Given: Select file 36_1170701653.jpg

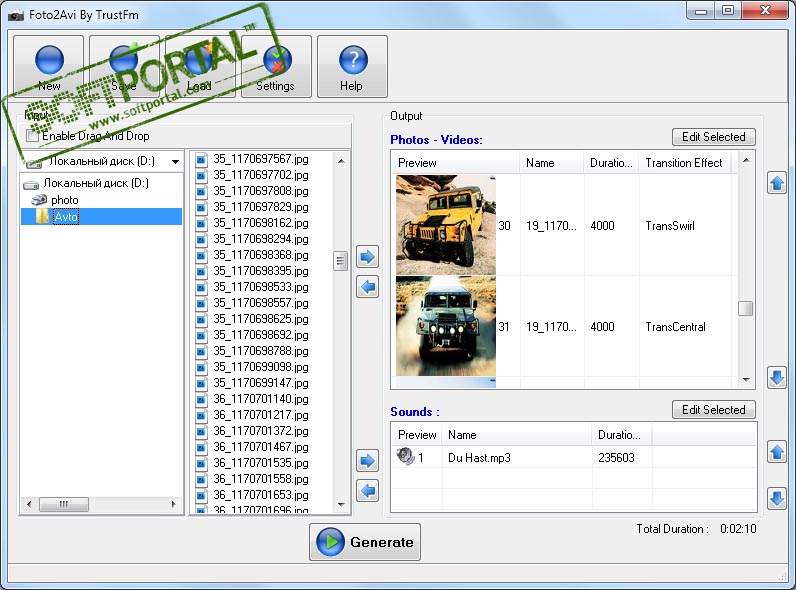Looking at the screenshot, I should pyautogui.click(x=260, y=495).
